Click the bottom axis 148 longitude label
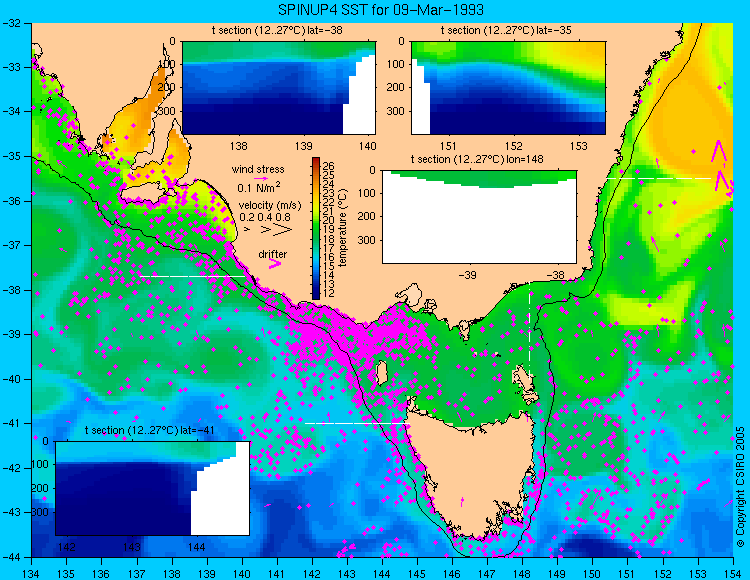 tap(522, 573)
